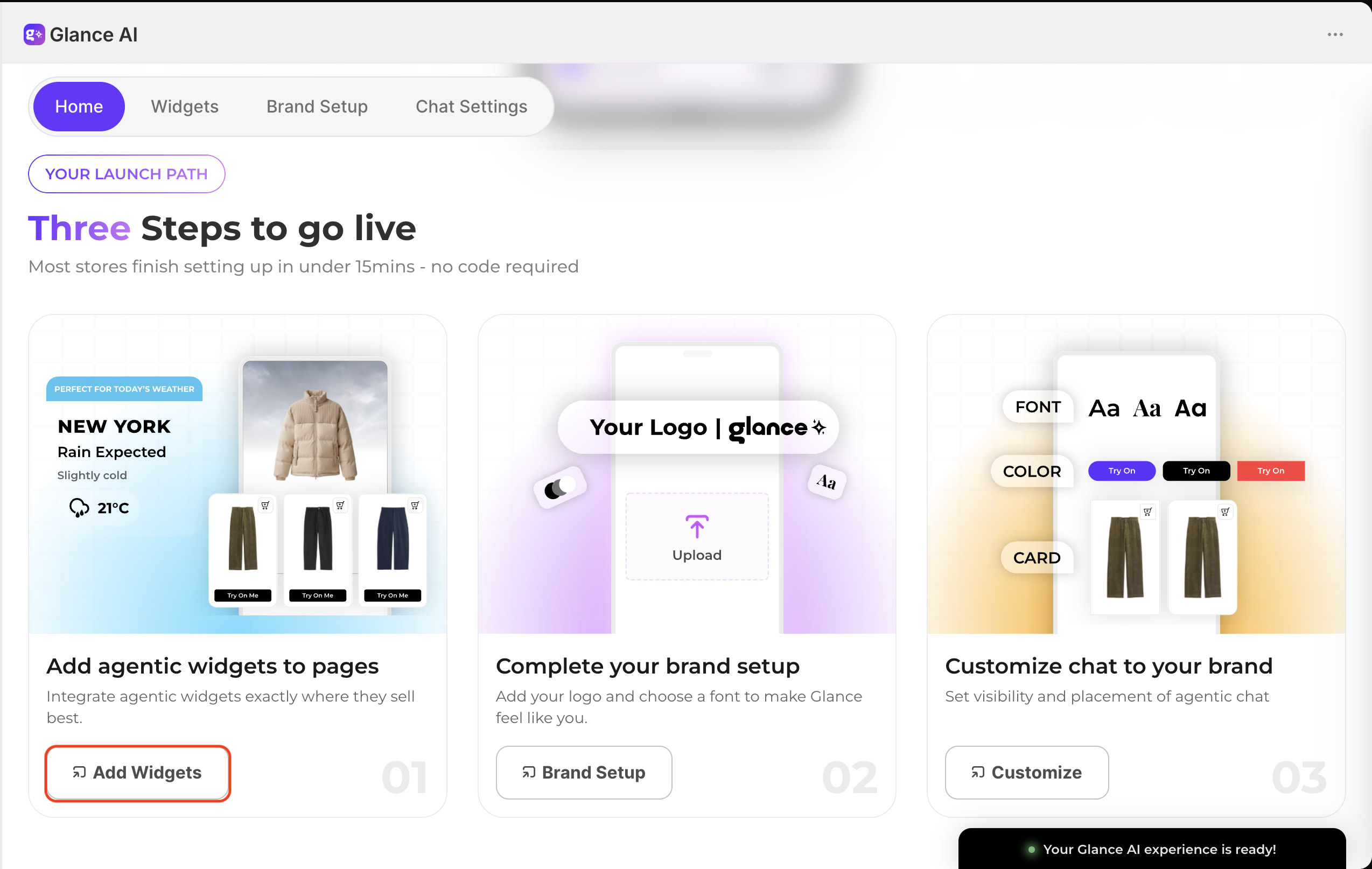Click the PERFECT FOR TODAY'S WEATHER badge
Image resolution: width=1372 pixels, height=869 pixels.
124,389
